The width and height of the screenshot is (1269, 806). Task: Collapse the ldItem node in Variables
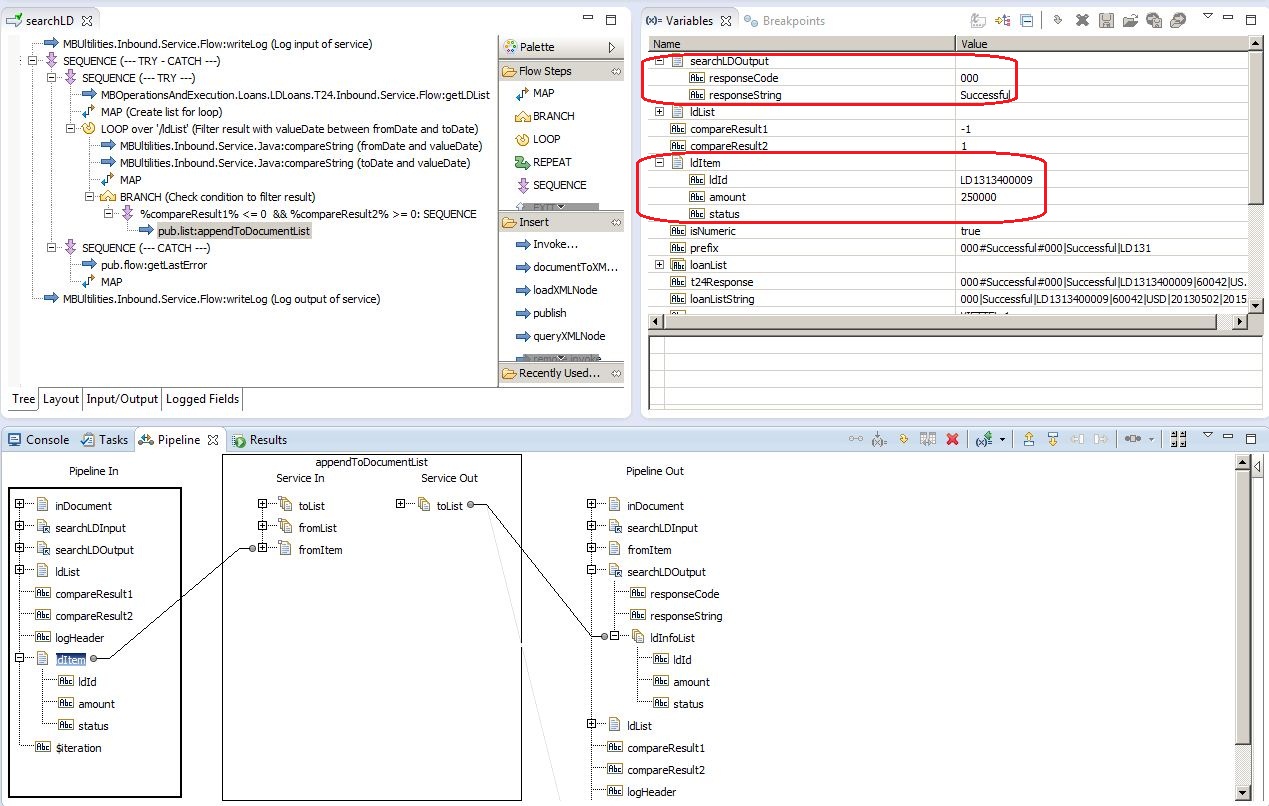(x=660, y=163)
